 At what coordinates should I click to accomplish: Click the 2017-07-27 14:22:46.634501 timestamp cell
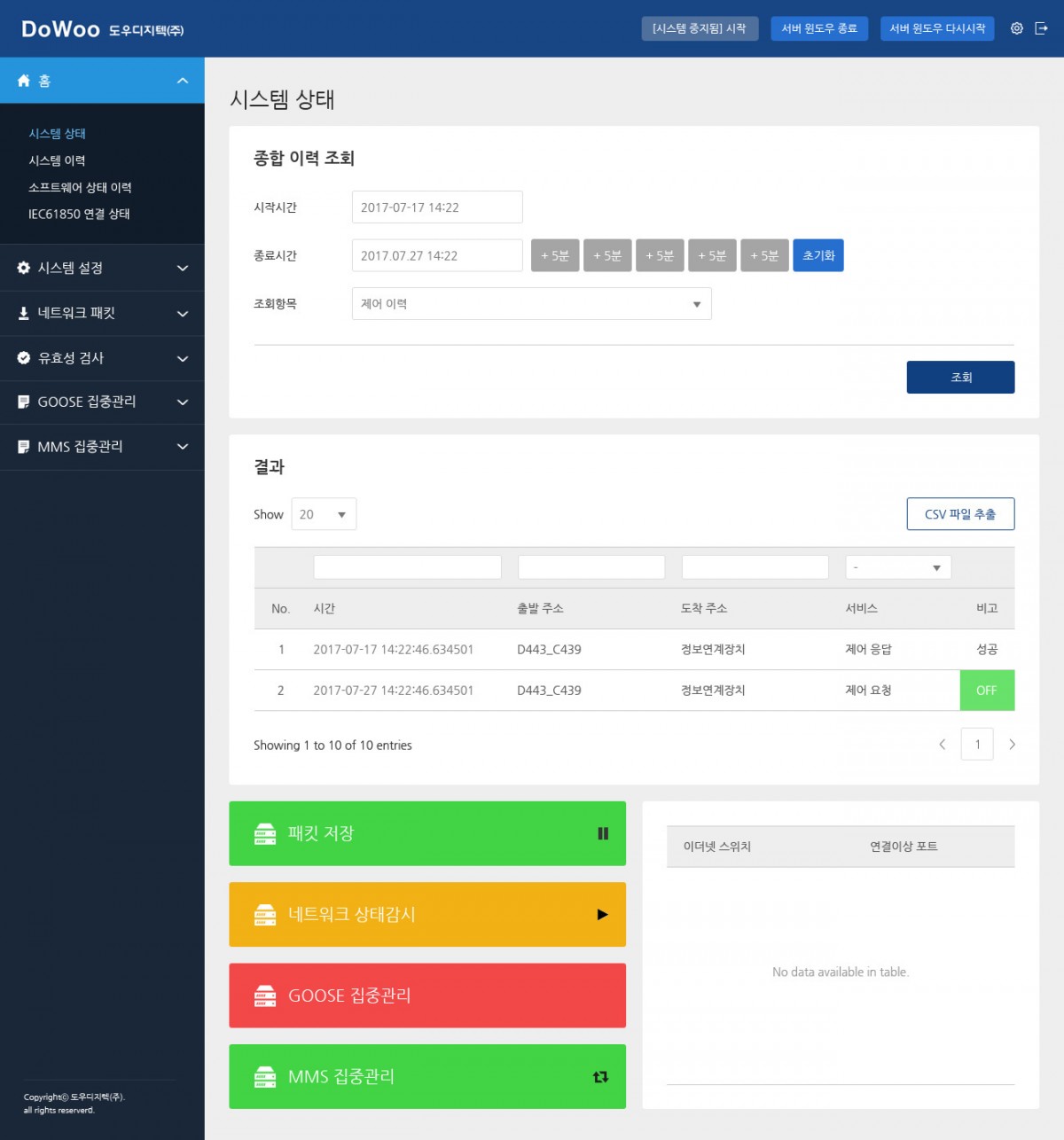[x=394, y=691]
